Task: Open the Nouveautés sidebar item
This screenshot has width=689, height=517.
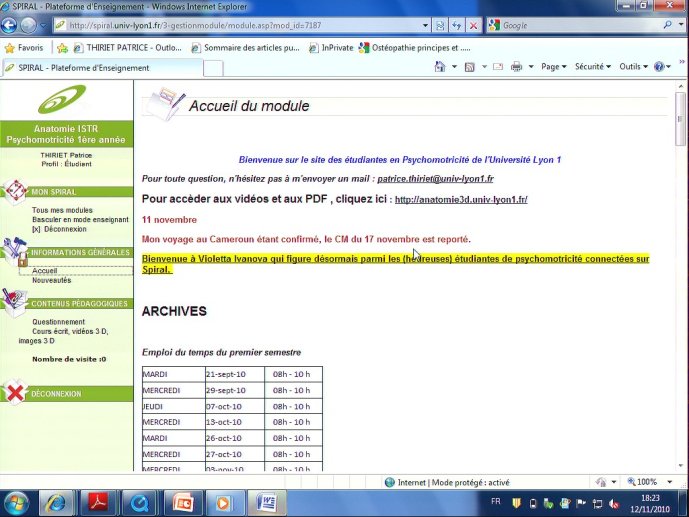Action: 51,280
